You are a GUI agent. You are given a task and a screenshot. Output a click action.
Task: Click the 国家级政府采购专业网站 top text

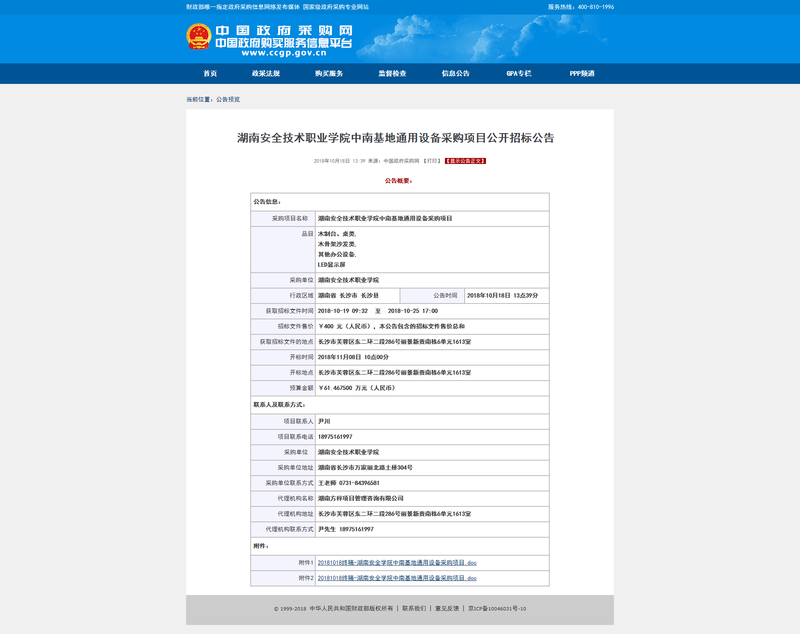(336, 7)
